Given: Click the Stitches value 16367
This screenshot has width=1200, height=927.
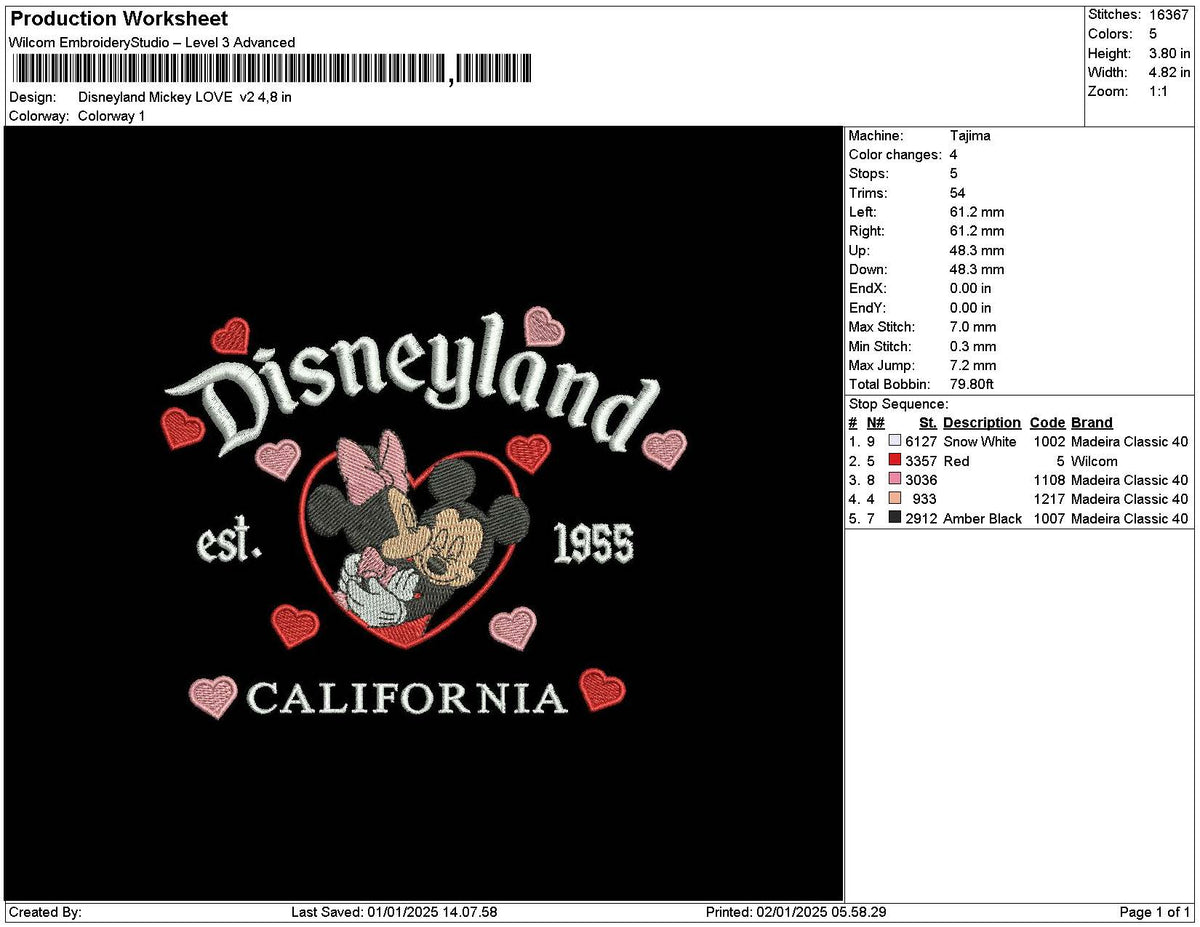Looking at the screenshot, I should coord(1170,14).
